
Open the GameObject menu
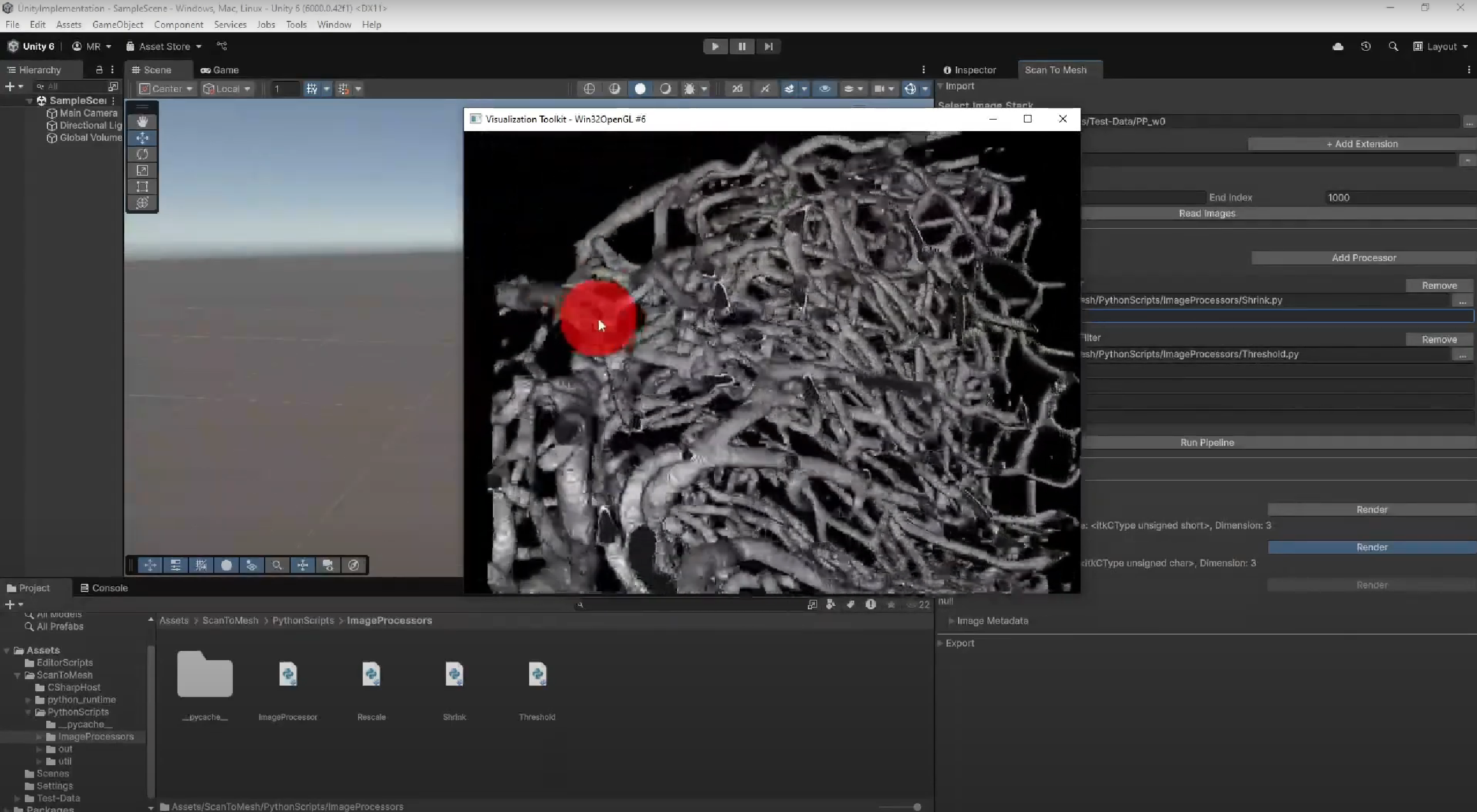pyautogui.click(x=117, y=25)
